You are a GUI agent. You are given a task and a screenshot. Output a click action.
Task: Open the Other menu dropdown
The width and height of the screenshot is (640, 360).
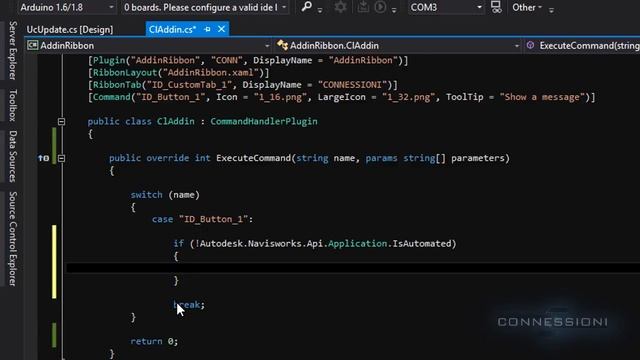click(x=527, y=7)
